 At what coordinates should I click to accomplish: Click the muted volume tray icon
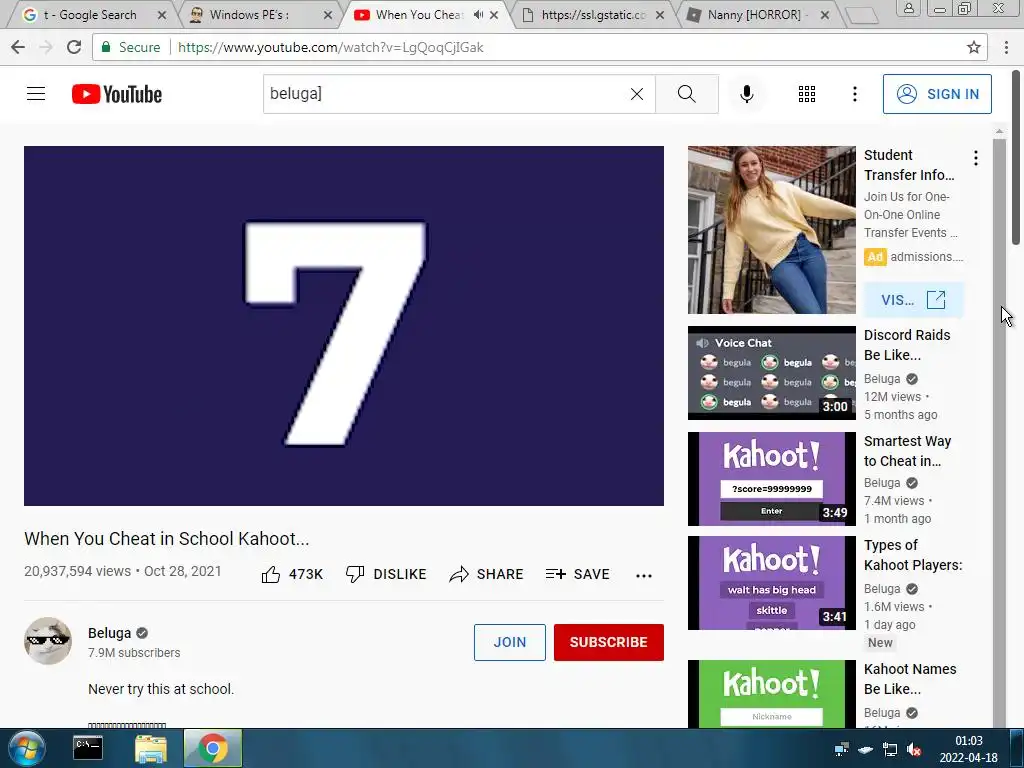[x=914, y=749]
